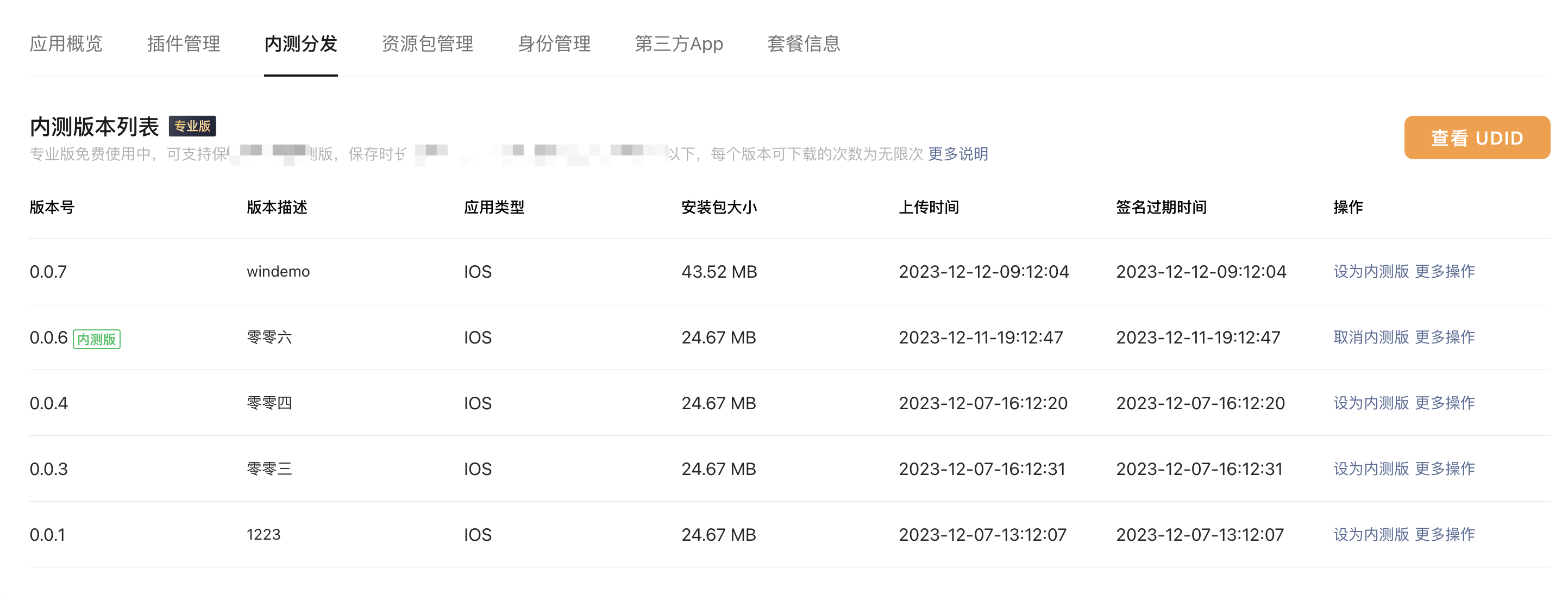Open 更多操作 for version 0.0.1
The width and height of the screenshot is (1568, 600).
click(1445, 534)
